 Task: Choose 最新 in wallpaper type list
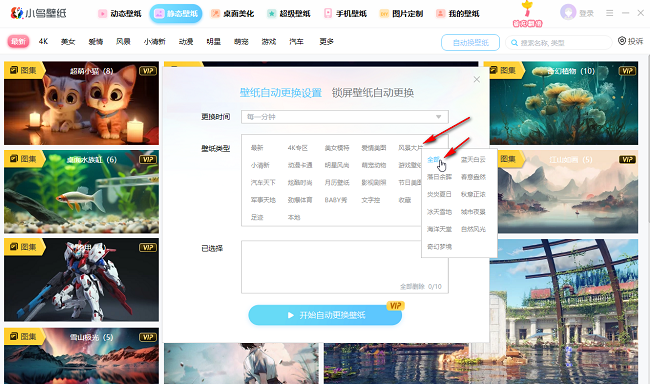pos(257,148)
